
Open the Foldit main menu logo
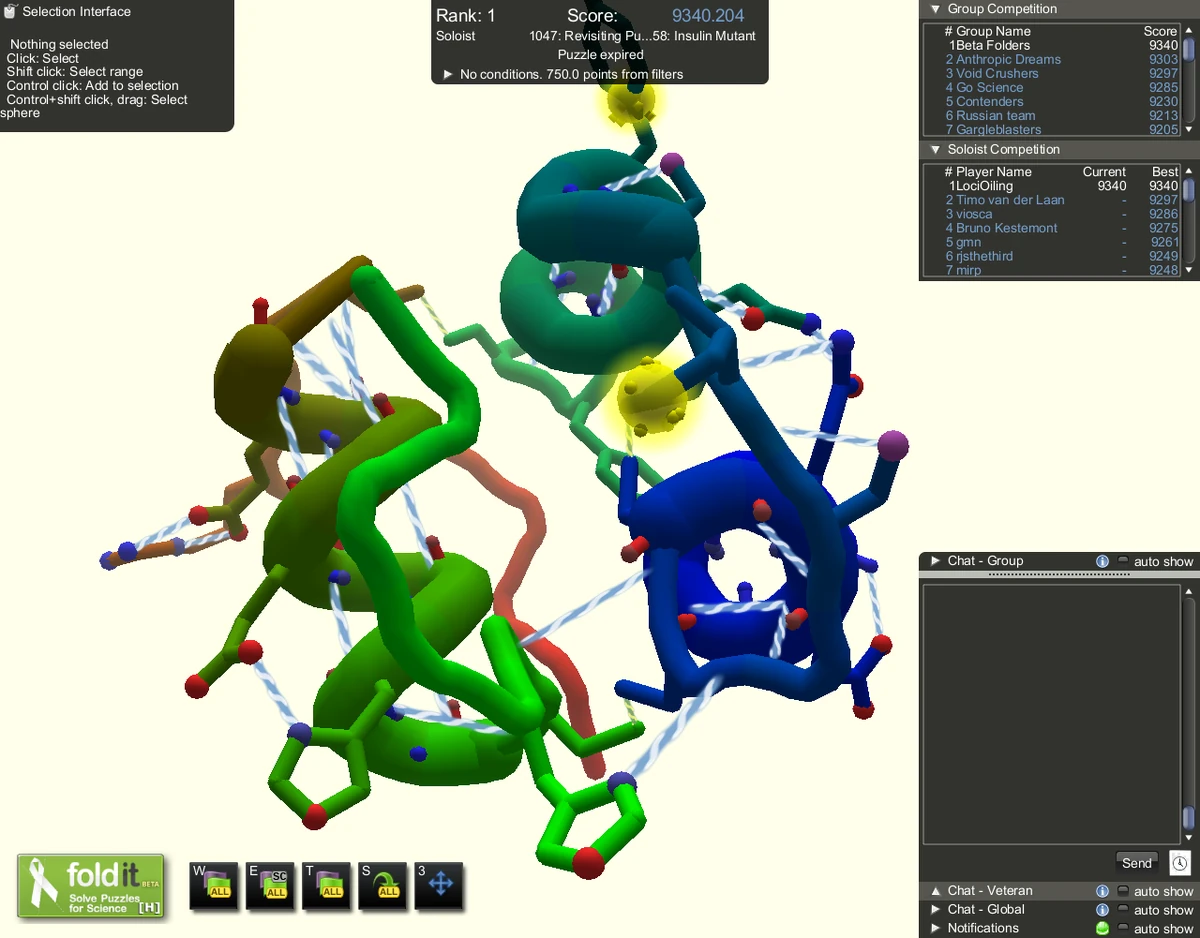pyautogui.click(x=91, y=886)
